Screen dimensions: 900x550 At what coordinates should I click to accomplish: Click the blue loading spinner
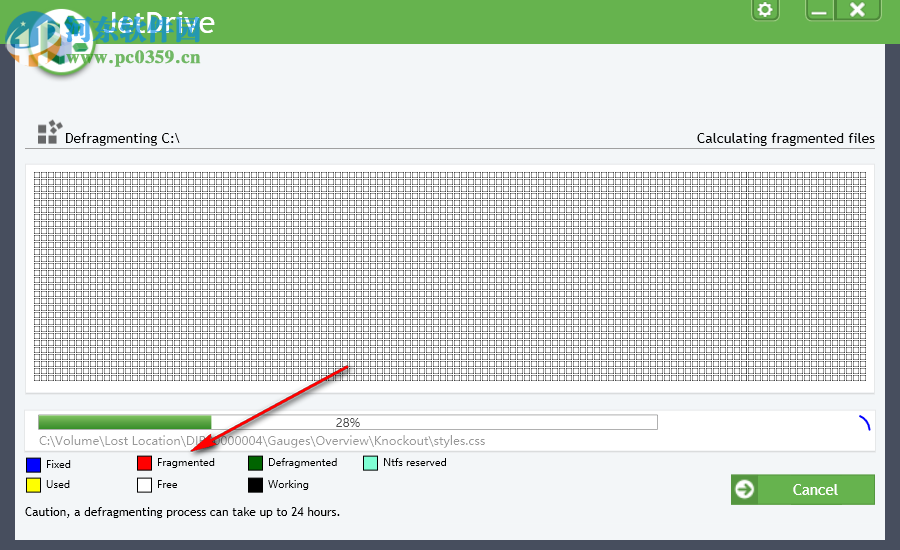click(865, 423)
